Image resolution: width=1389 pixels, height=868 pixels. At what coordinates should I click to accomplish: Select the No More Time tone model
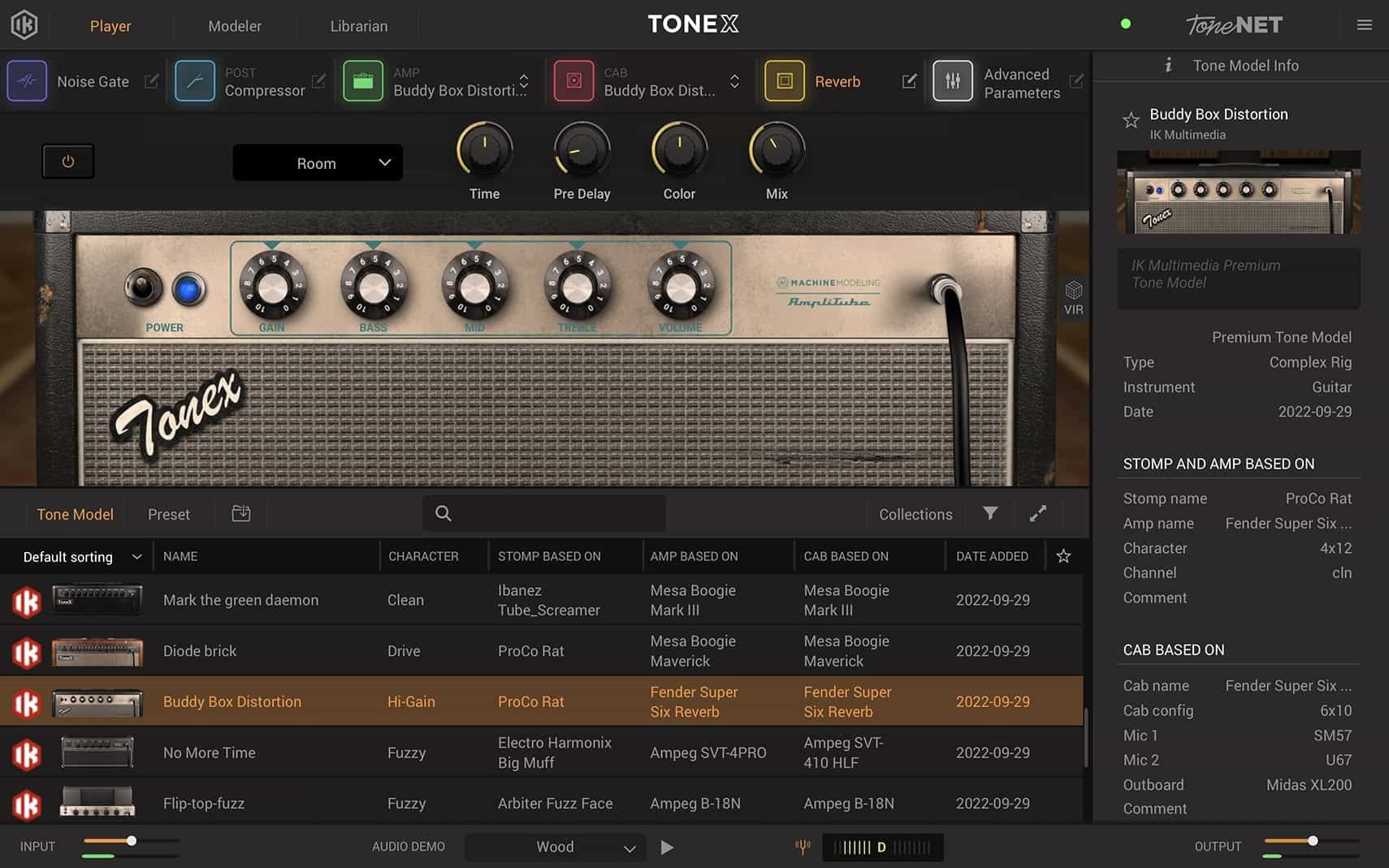tap(541, 753)
